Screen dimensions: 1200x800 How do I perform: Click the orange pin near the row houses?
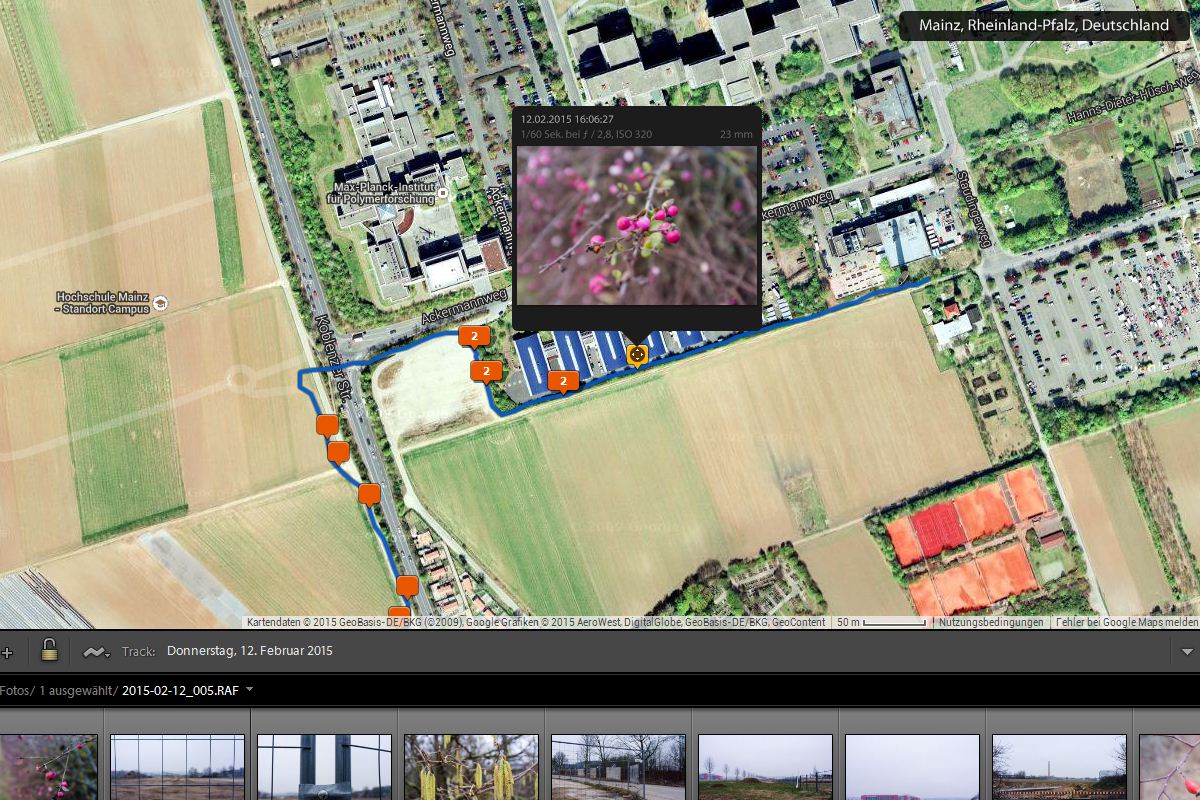(x=407, y=586)
